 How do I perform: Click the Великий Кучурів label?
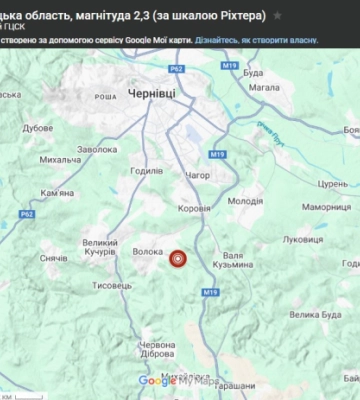click(x=100, y=247)
